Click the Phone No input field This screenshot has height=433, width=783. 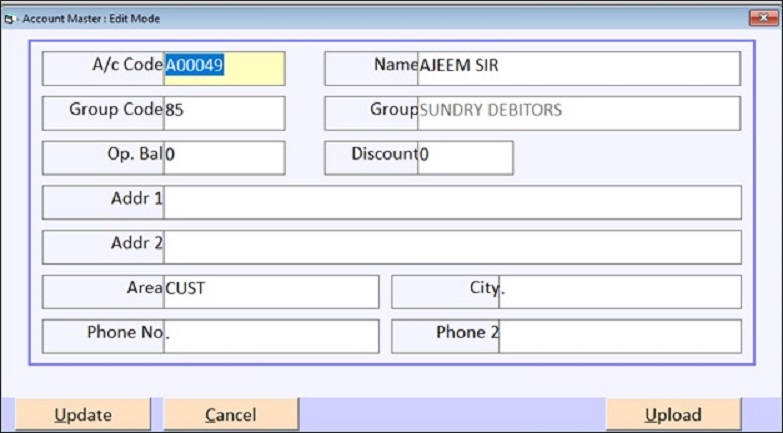[x=271, y=336]
